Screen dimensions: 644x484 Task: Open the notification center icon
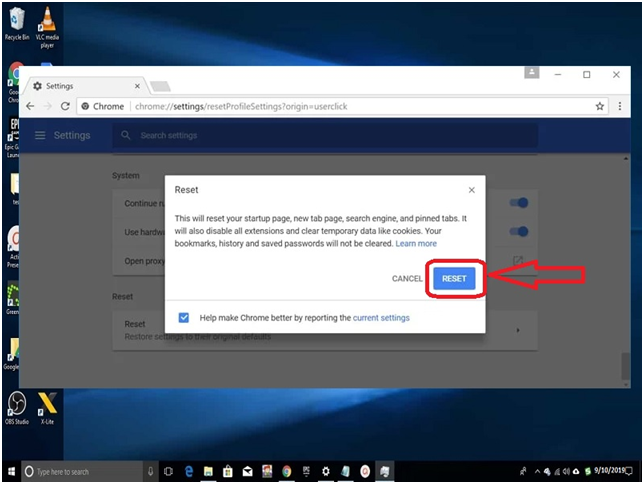[629, 471]
